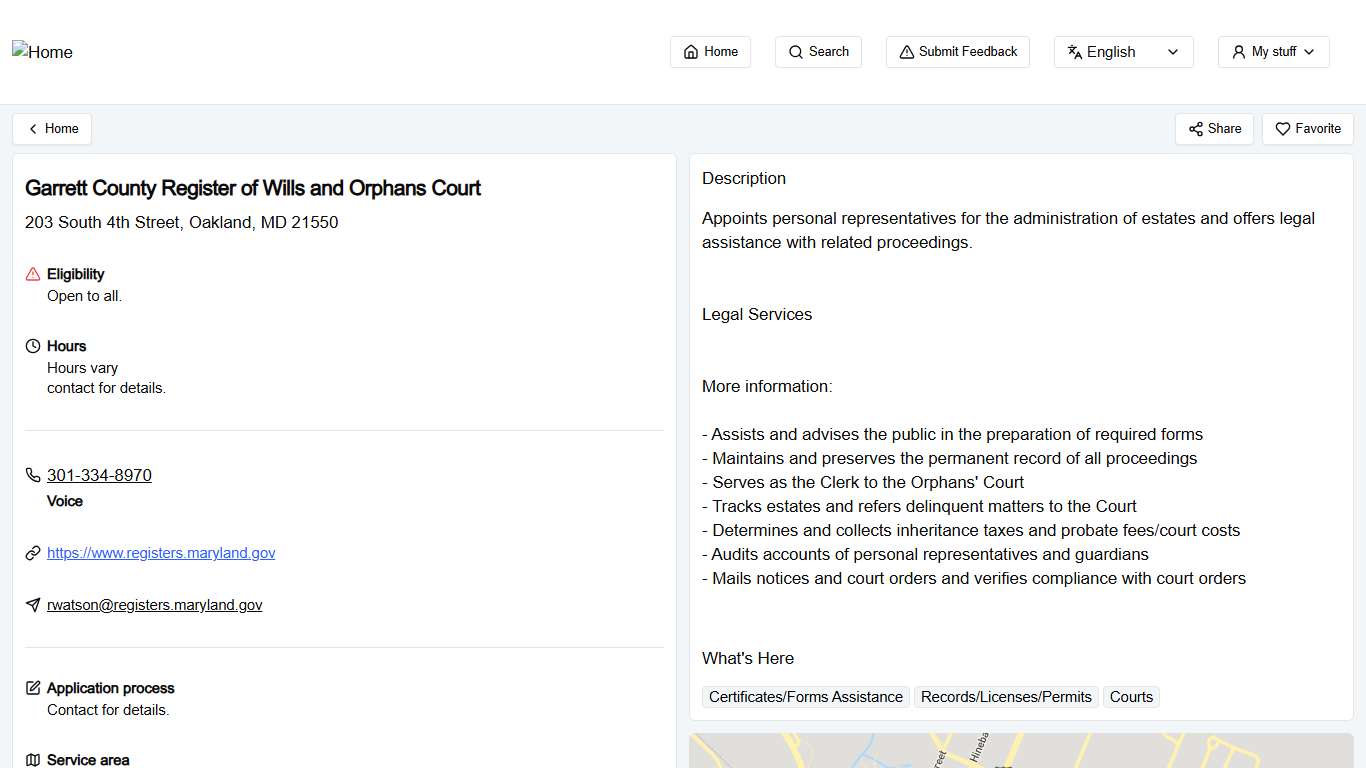This screenshot has width=1366, height=768.
Task: Click the send icon beside the email address
Action: coord(33,604)
